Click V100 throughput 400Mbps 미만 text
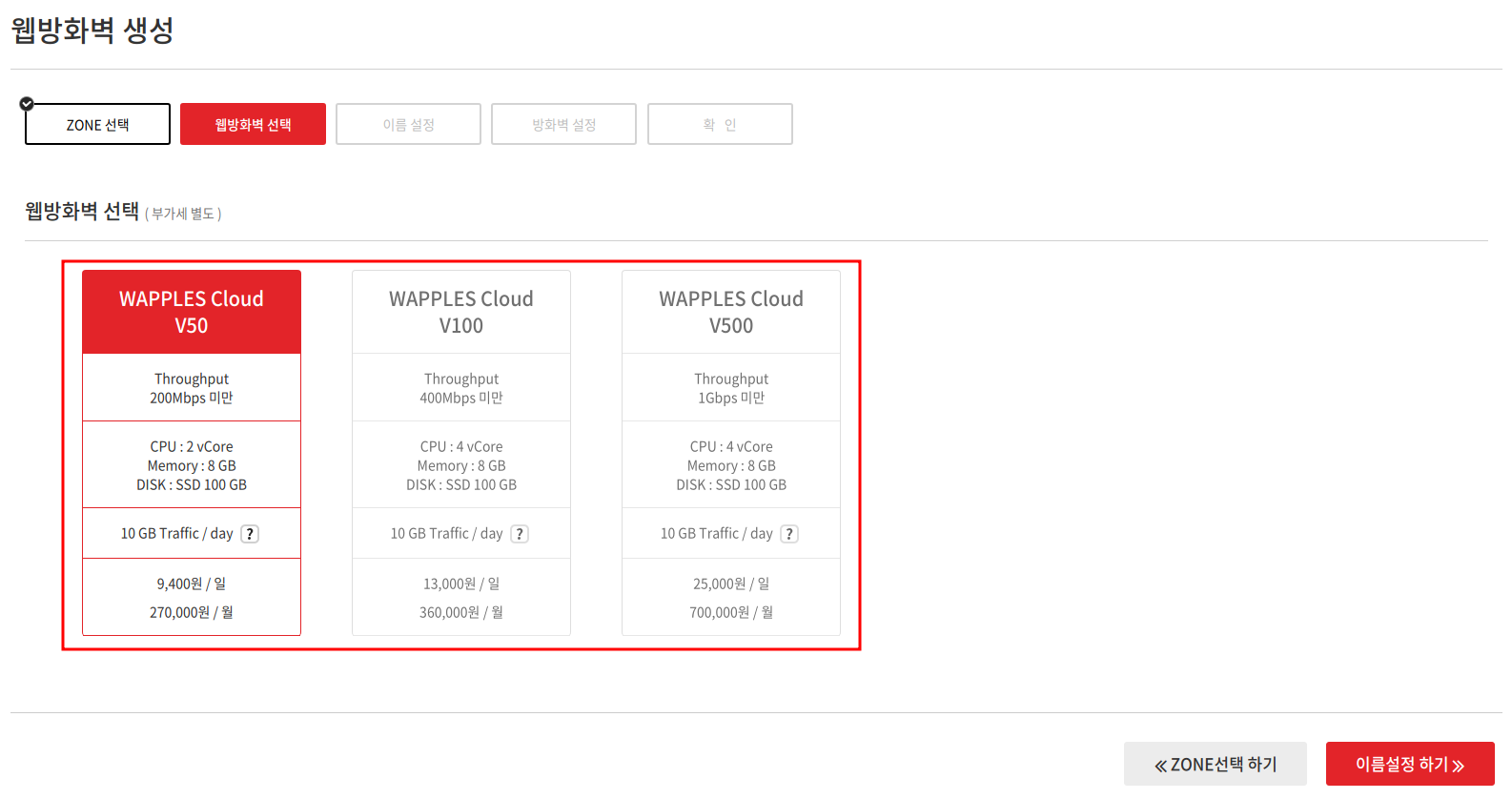Viewport: 1512px width, 799px height. [461, 398]
